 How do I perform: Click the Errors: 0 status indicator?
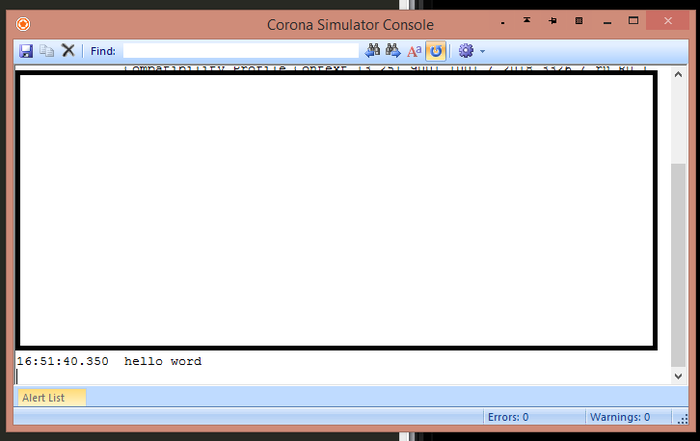coord(508,417)
